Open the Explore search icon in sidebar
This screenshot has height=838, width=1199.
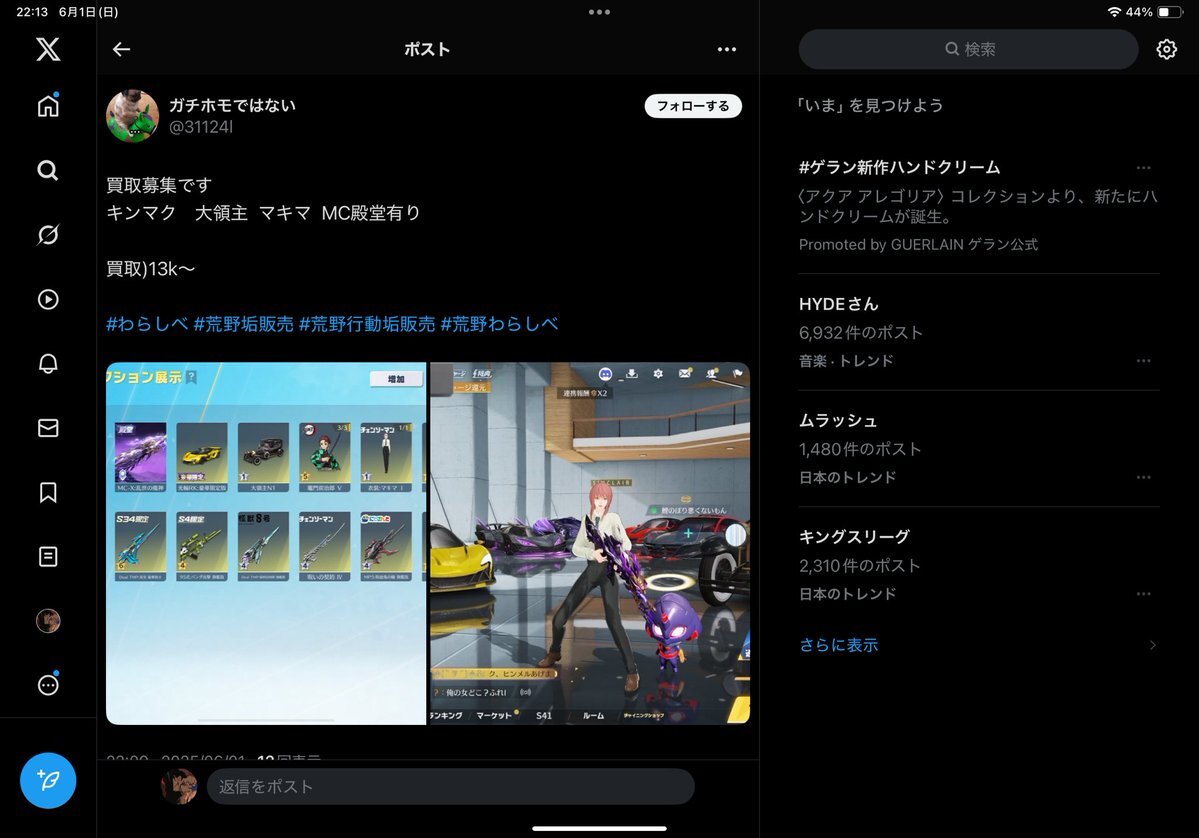pyautogui.click(x=48, y=170)
